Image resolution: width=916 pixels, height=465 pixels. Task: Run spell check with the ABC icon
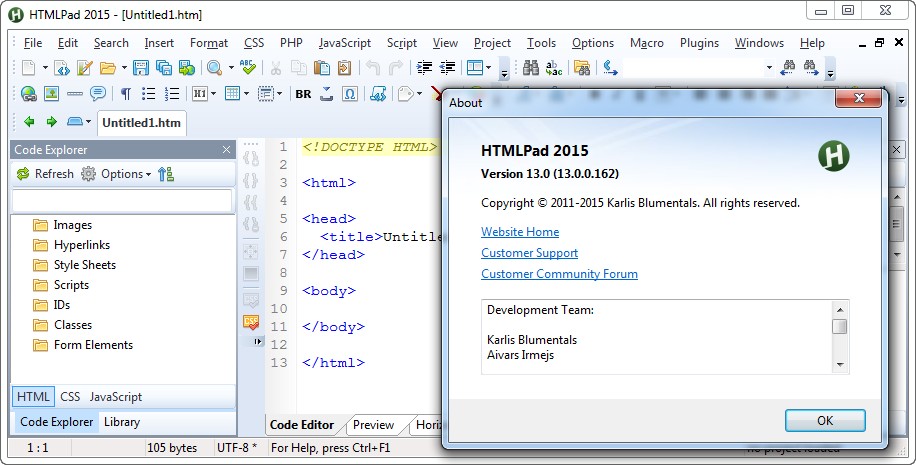pyautogui.click(x=248, y=68)
